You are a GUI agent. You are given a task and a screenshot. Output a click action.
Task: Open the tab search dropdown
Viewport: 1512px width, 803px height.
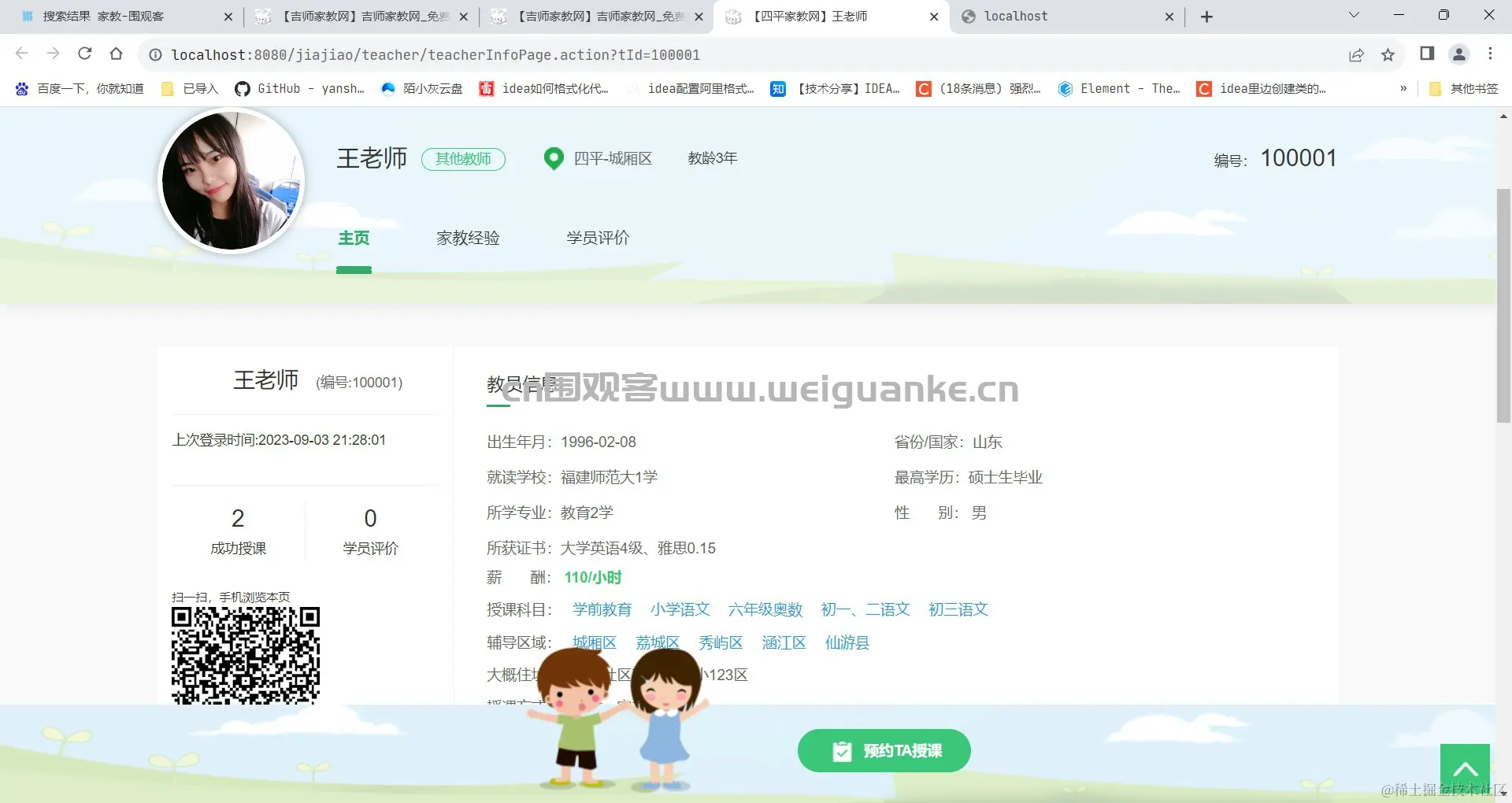(1354, 15)
